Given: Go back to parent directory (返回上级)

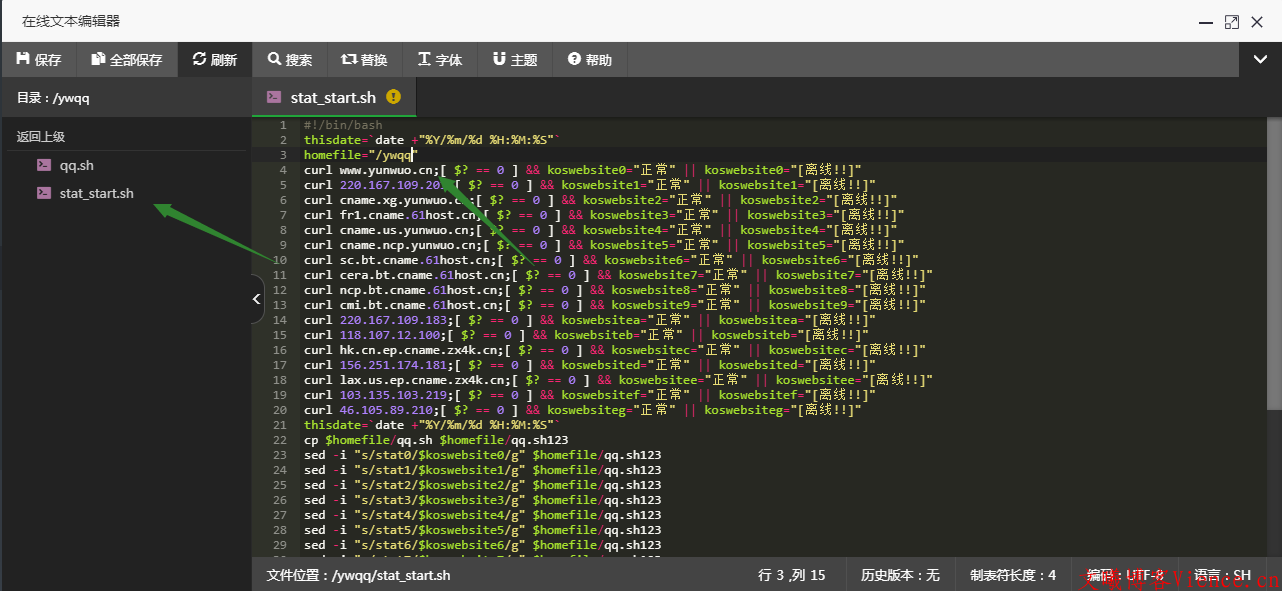Looking at the screenshot, I should (41, 137).
